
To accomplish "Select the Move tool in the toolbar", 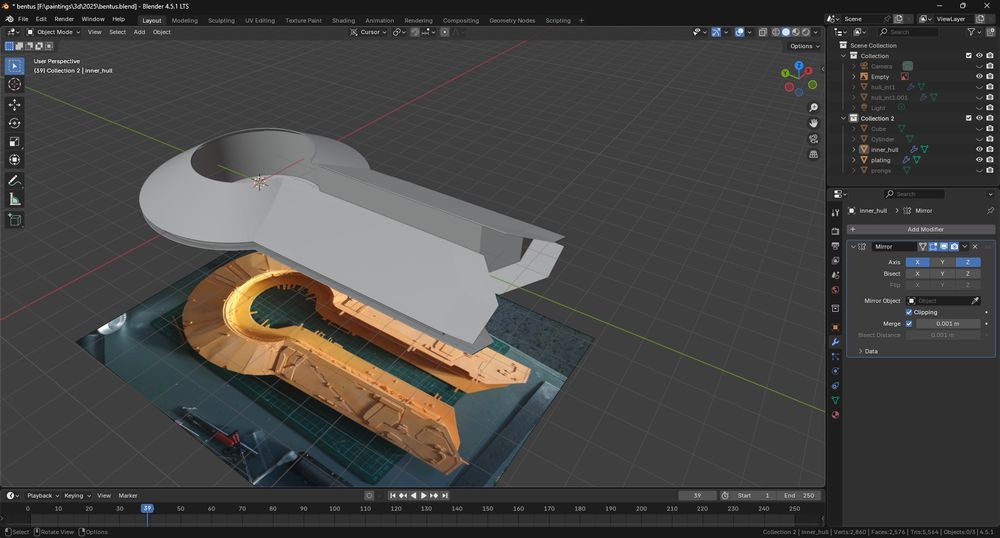I will (15, 104).
